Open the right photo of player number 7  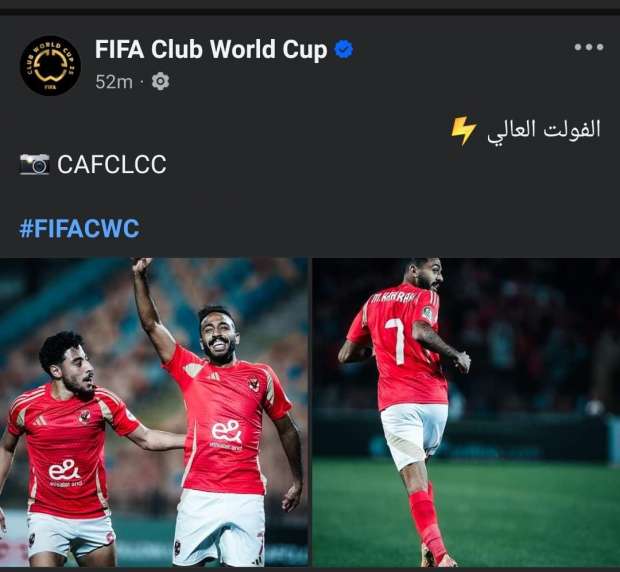[466, 412]
